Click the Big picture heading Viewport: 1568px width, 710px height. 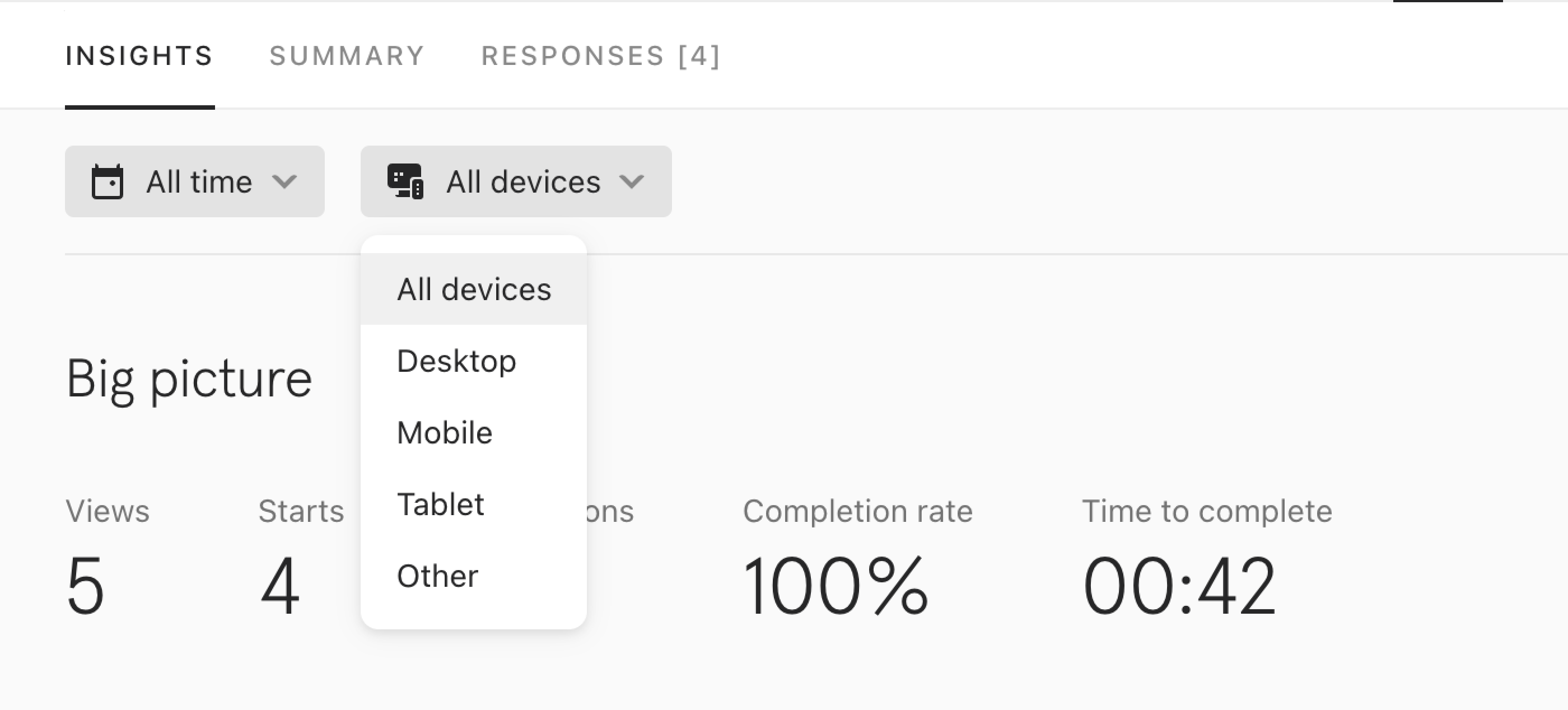189,380
